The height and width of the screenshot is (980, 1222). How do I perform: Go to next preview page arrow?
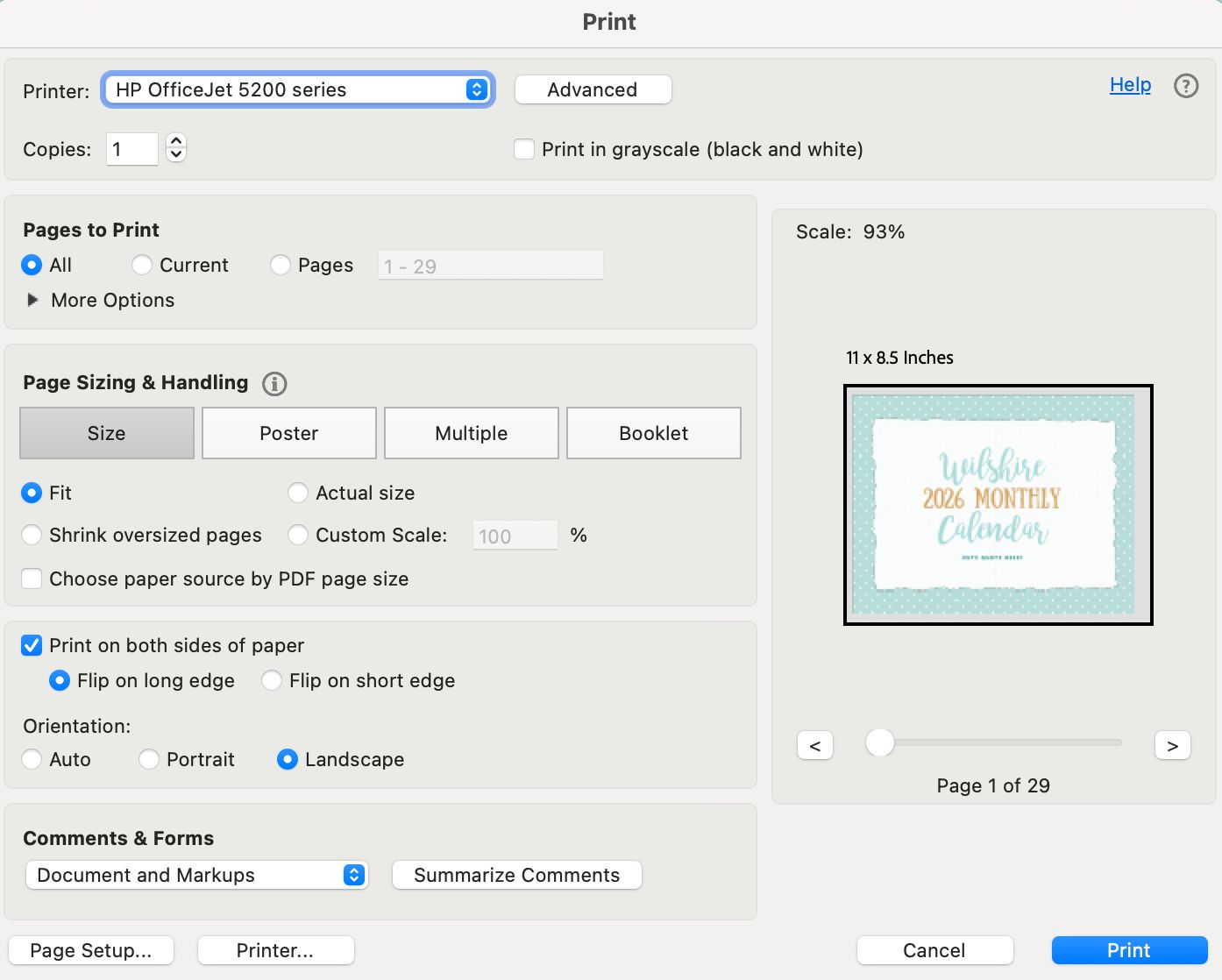pos(1172,746)
